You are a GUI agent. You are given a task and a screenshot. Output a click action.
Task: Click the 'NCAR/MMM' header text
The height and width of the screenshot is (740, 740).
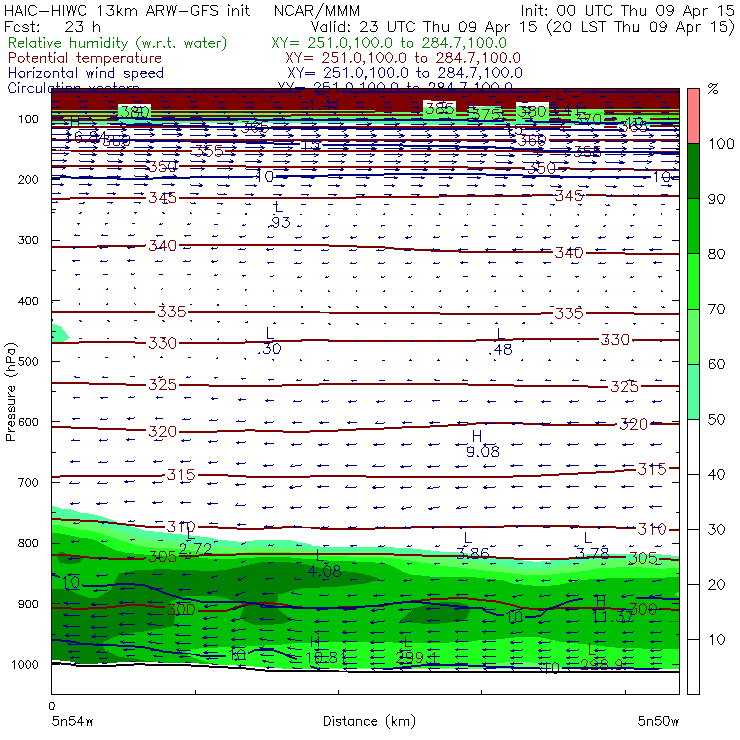pyautogui.click(x=317, y=11)
